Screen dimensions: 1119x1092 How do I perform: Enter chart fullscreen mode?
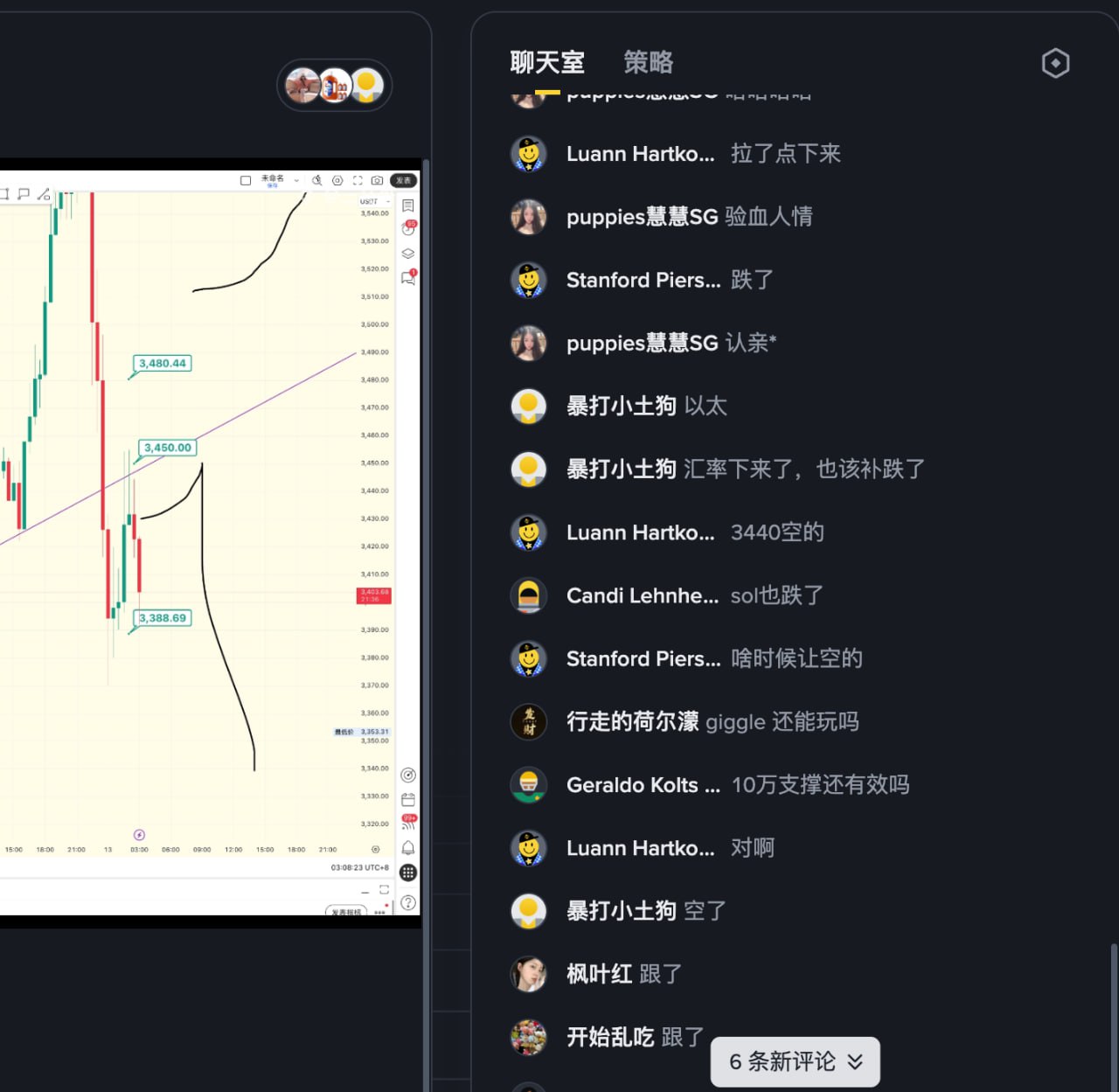pos(358,180)
